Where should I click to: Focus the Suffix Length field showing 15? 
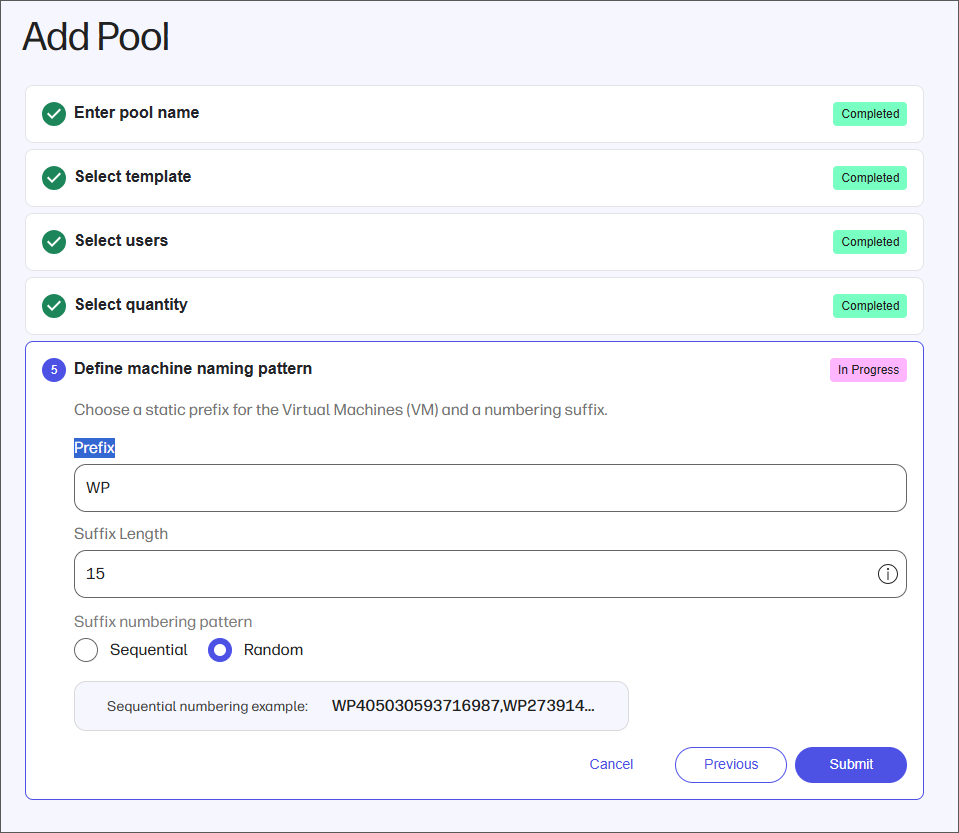[490, 574]
